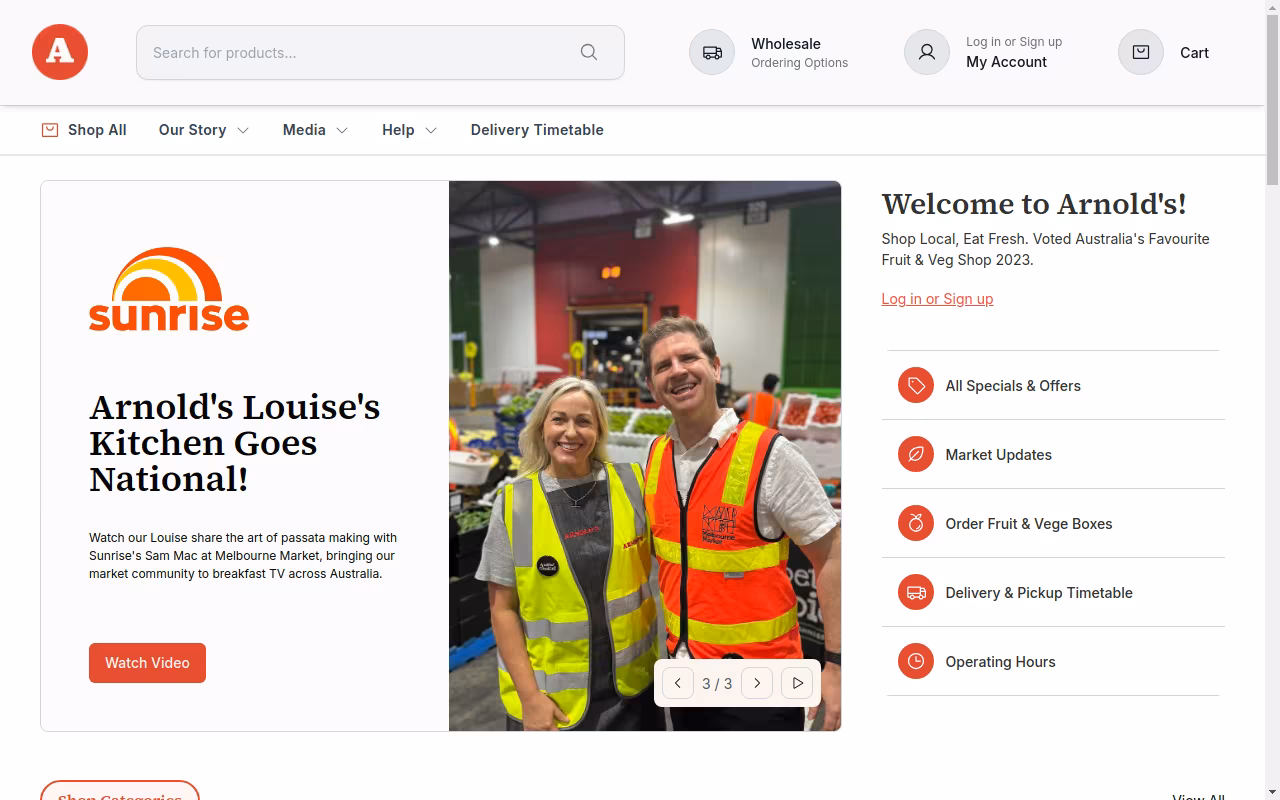Open the Help menu label

click(398, 130)
